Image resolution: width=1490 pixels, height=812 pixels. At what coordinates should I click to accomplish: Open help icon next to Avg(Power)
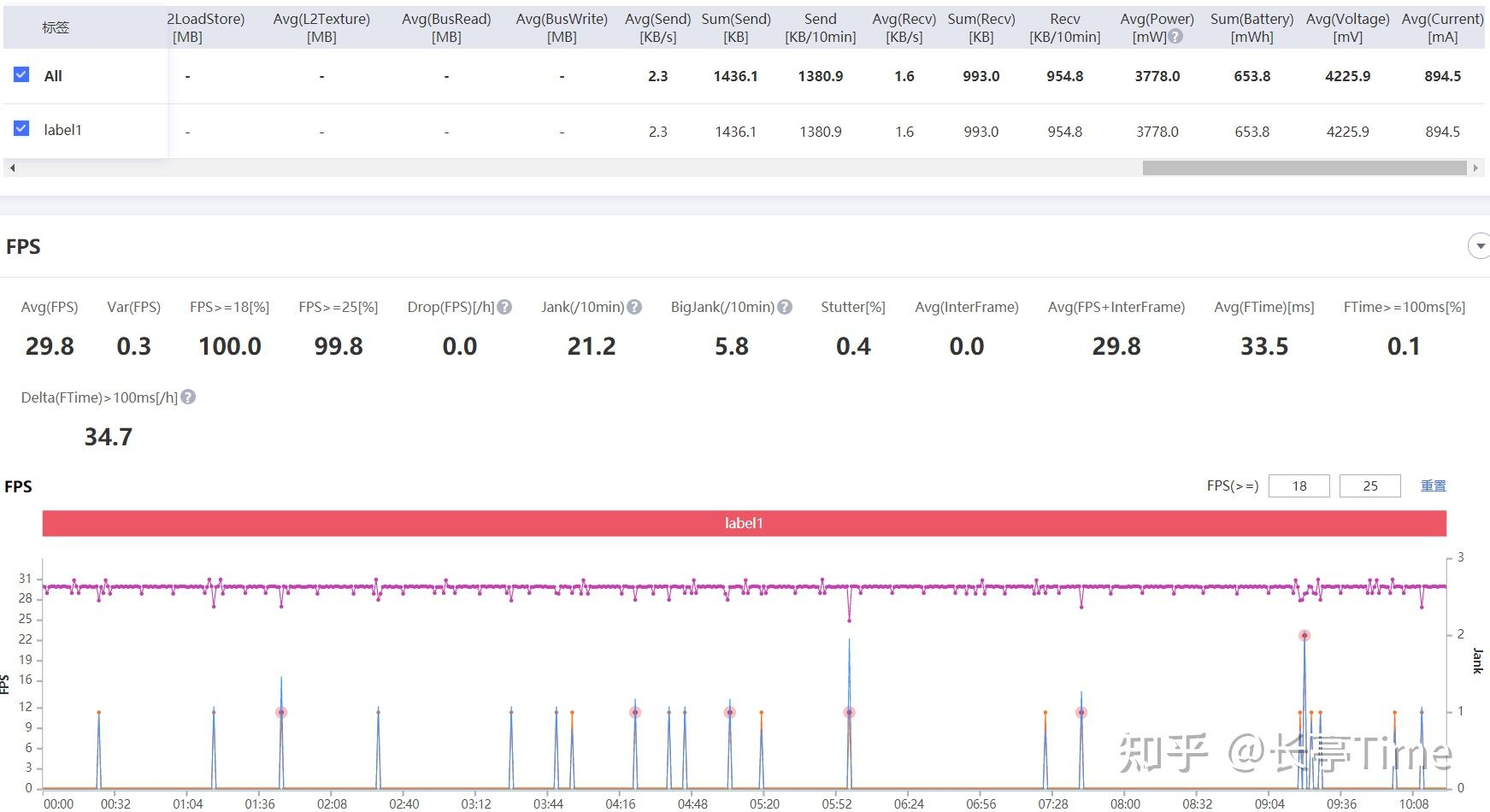1175,37
